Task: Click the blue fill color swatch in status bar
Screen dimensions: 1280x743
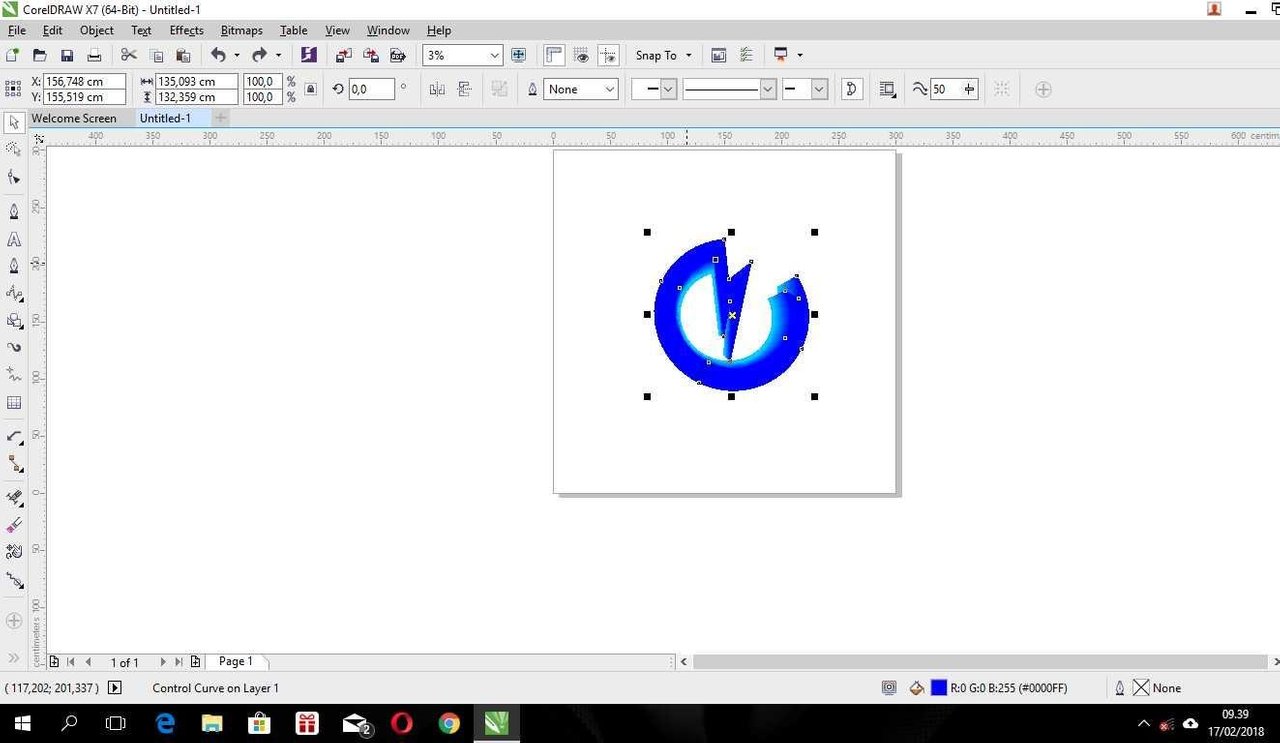Action: pyautogui.click(x=939, y=688)
